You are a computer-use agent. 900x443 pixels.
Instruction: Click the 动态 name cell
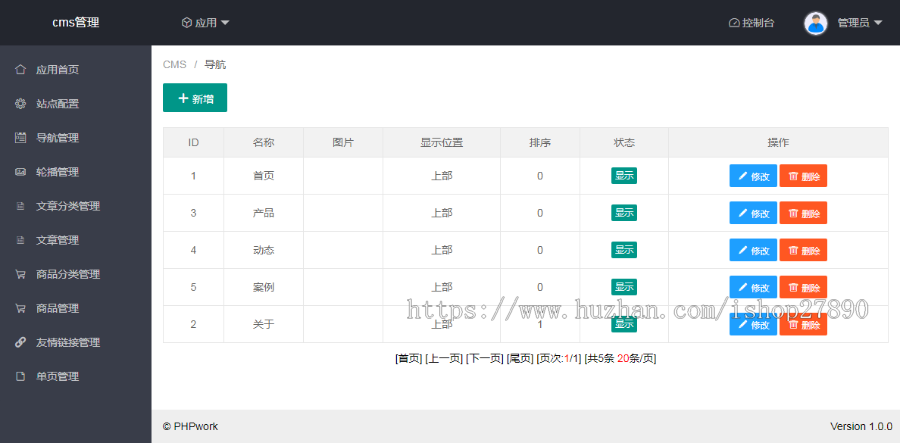coord(263,250)
